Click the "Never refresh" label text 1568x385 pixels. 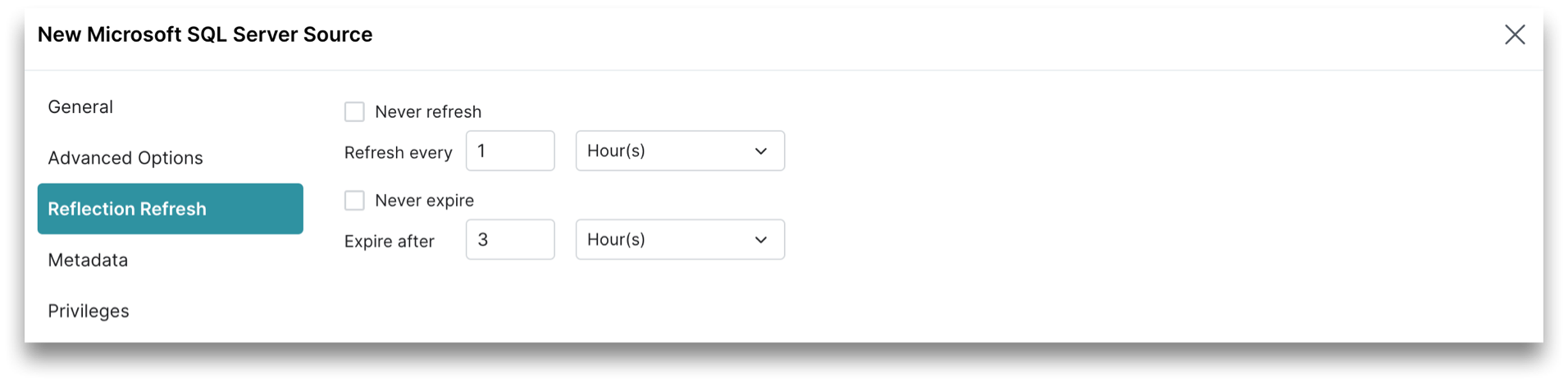[428, 112]
